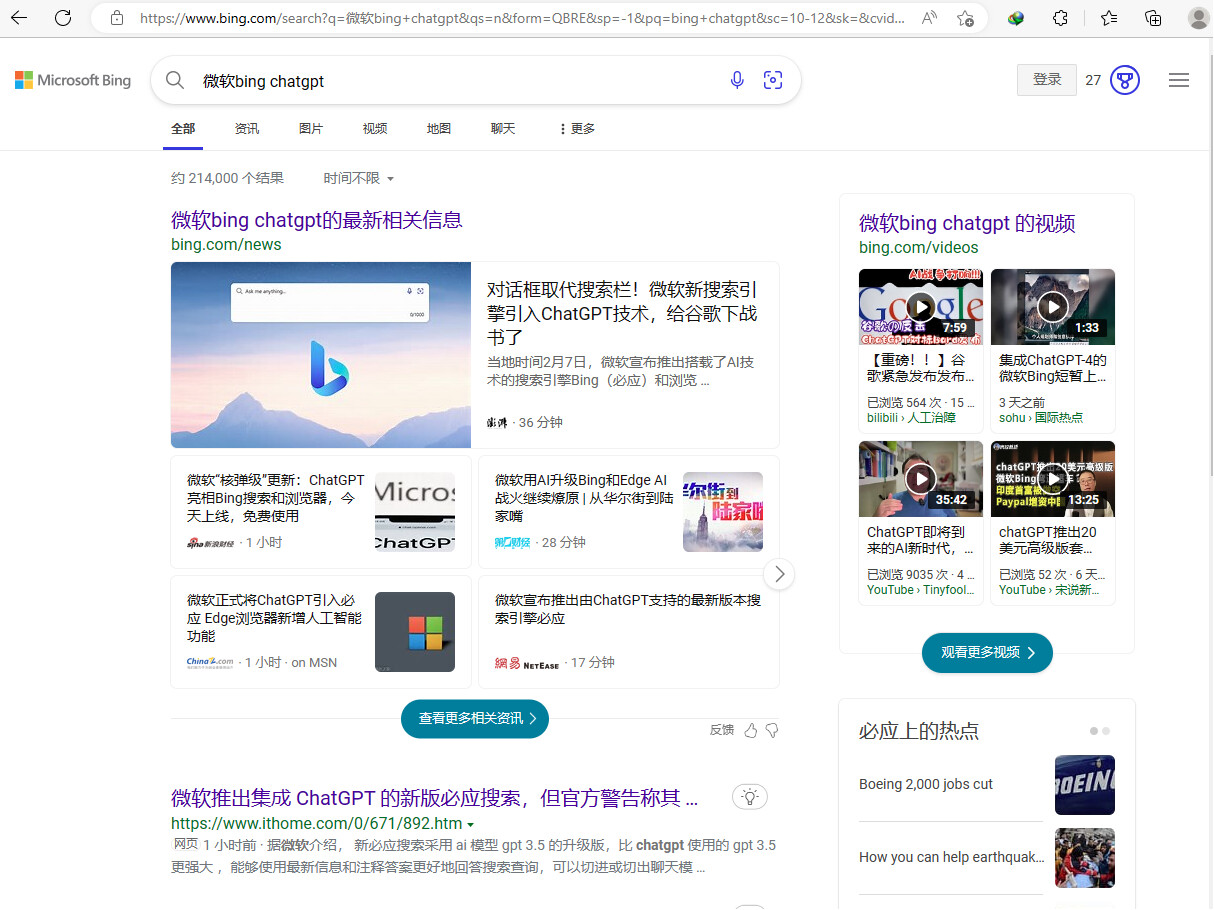Open trending item Boeing 2,000 jobs cut
The image size is (1214, 910).
[926, 784]
